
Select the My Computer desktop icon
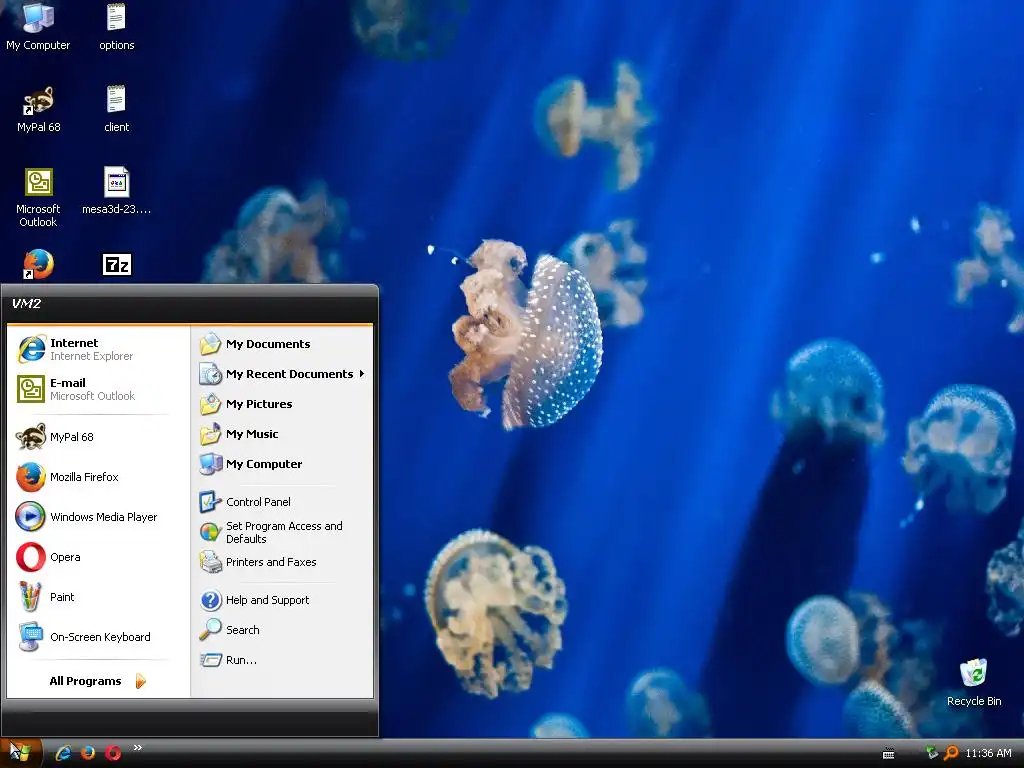pyautogui.click(x=38, y=26)
